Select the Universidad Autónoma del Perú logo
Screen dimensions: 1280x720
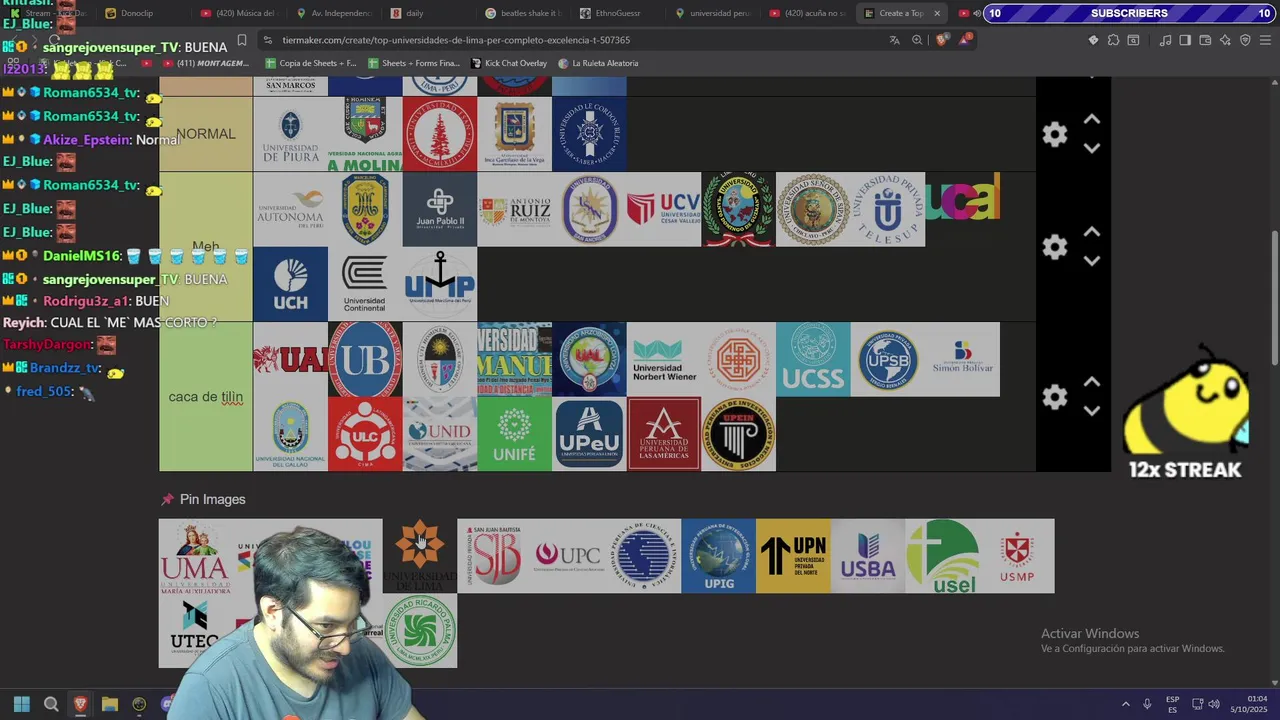pyautogui.click(x=290, y=209)
